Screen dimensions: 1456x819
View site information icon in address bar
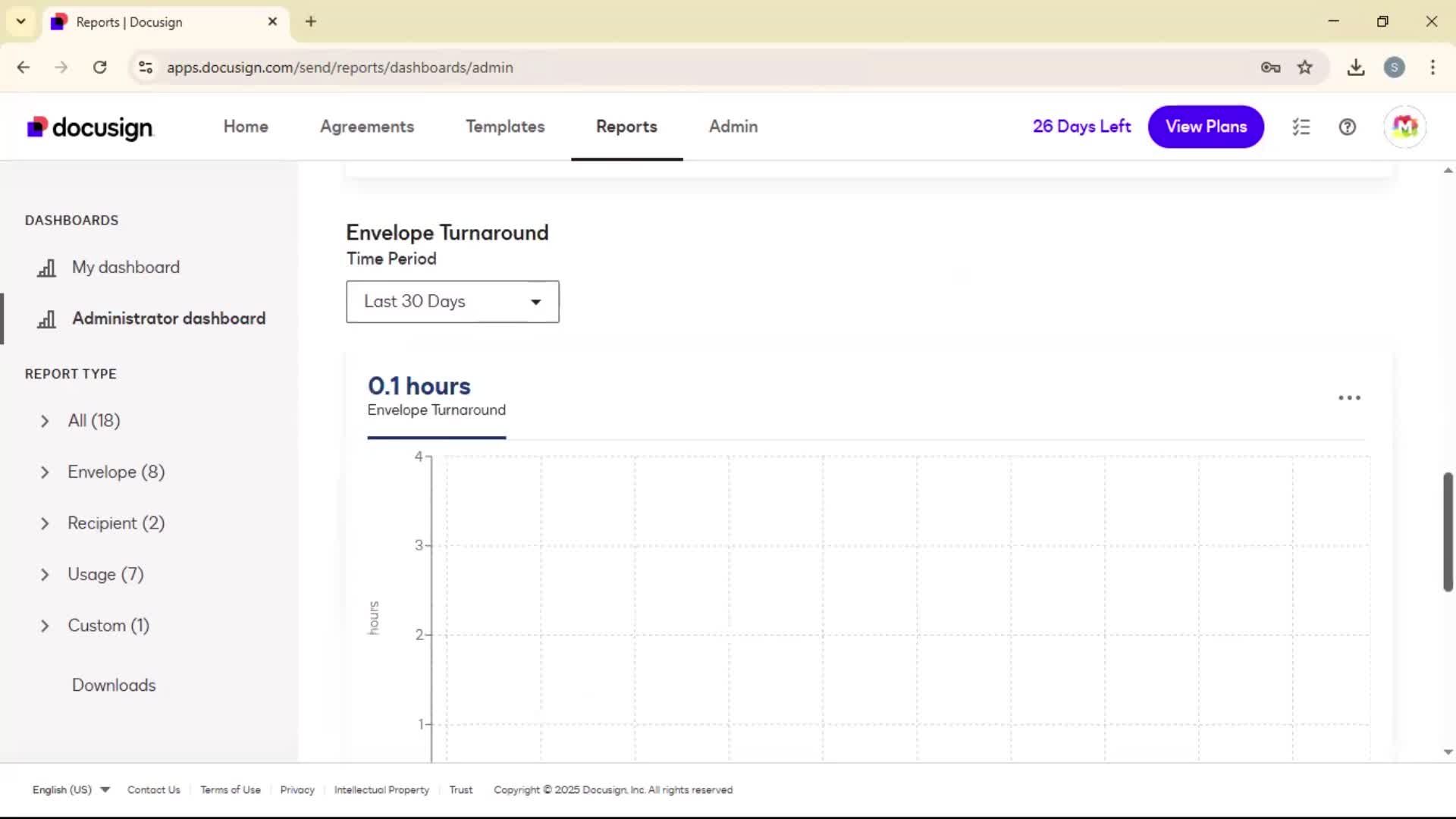click(146, 67)
